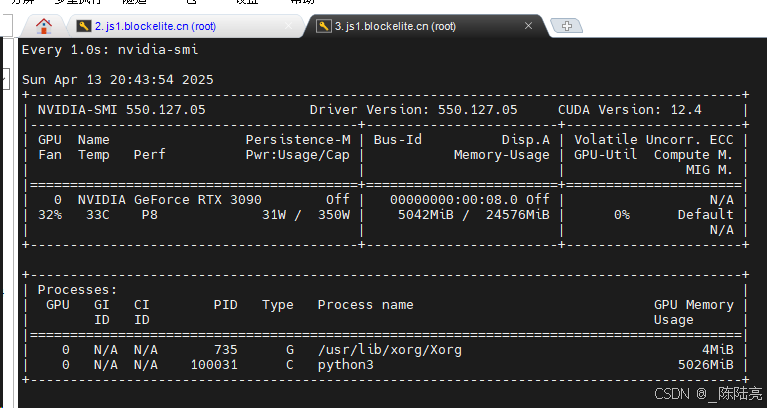Click process PID '735'
The width and height of the screenshot is (767, 408).
pos(226,350)
